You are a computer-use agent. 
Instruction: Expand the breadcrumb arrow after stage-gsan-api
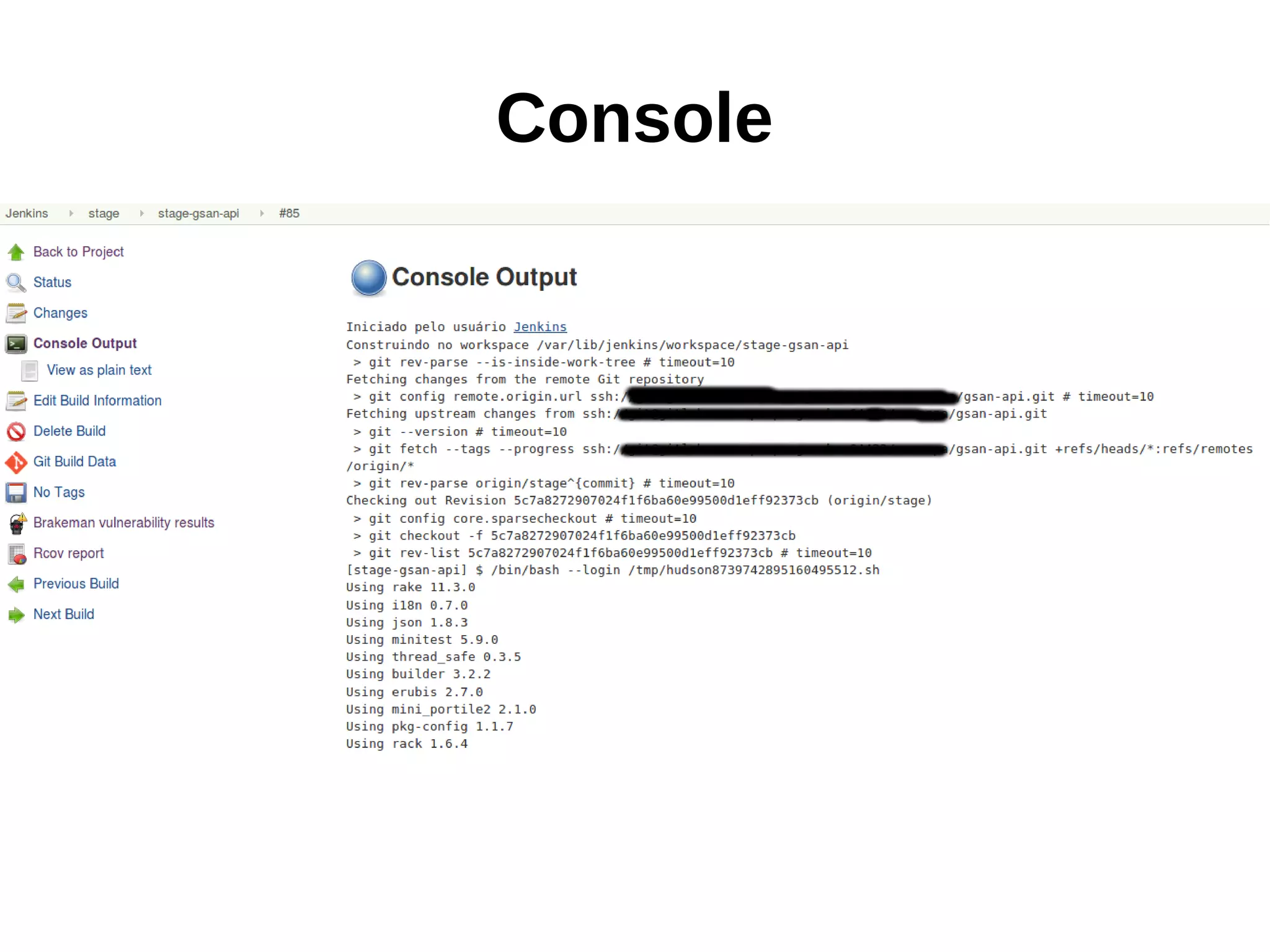click(x=262, y=213)
